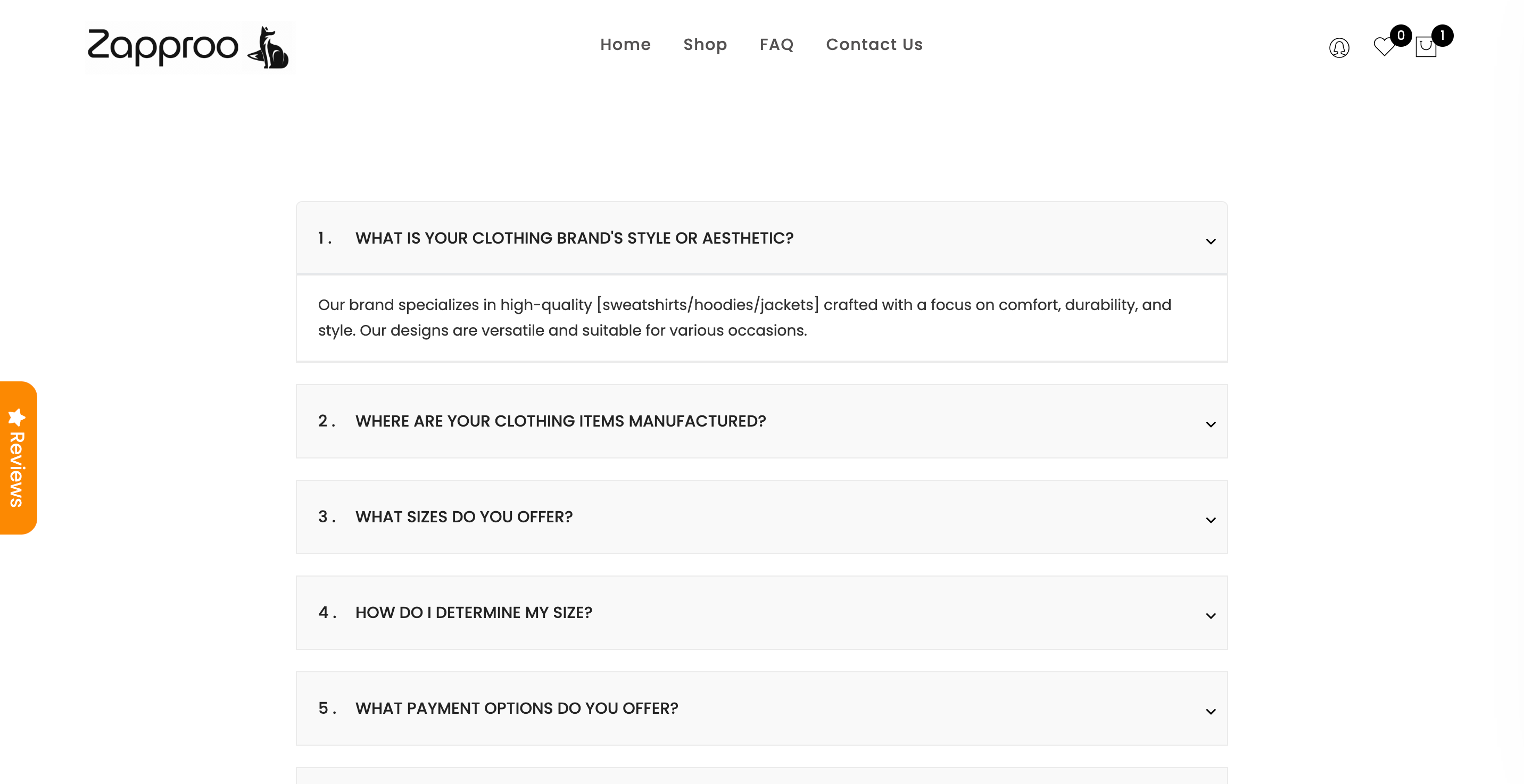The image size is (1524, 784).
Task: Collapse question 1 using its chevron
Action: coord(1211,241)
